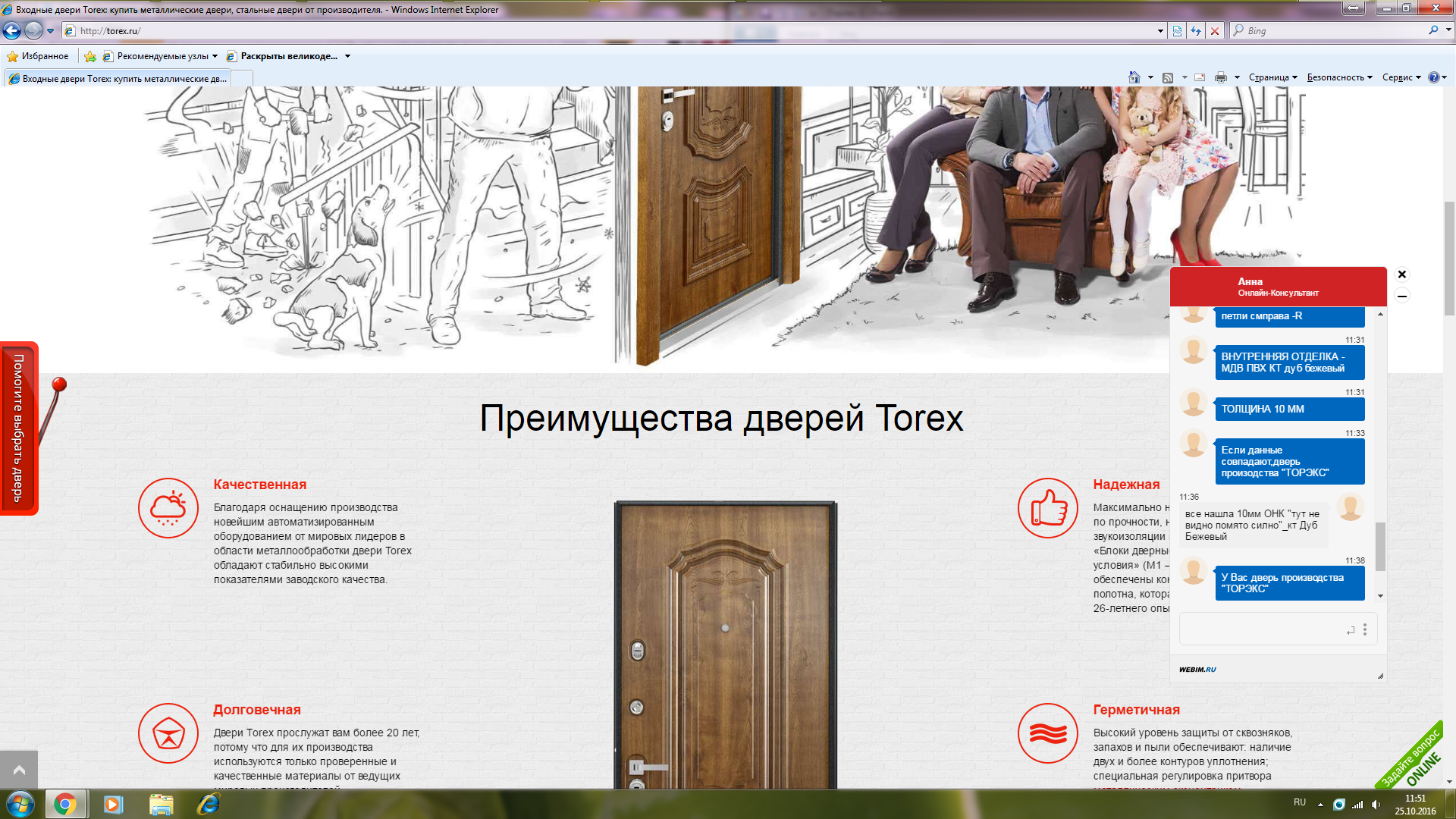Open the Страница menu

point(1273,77)
